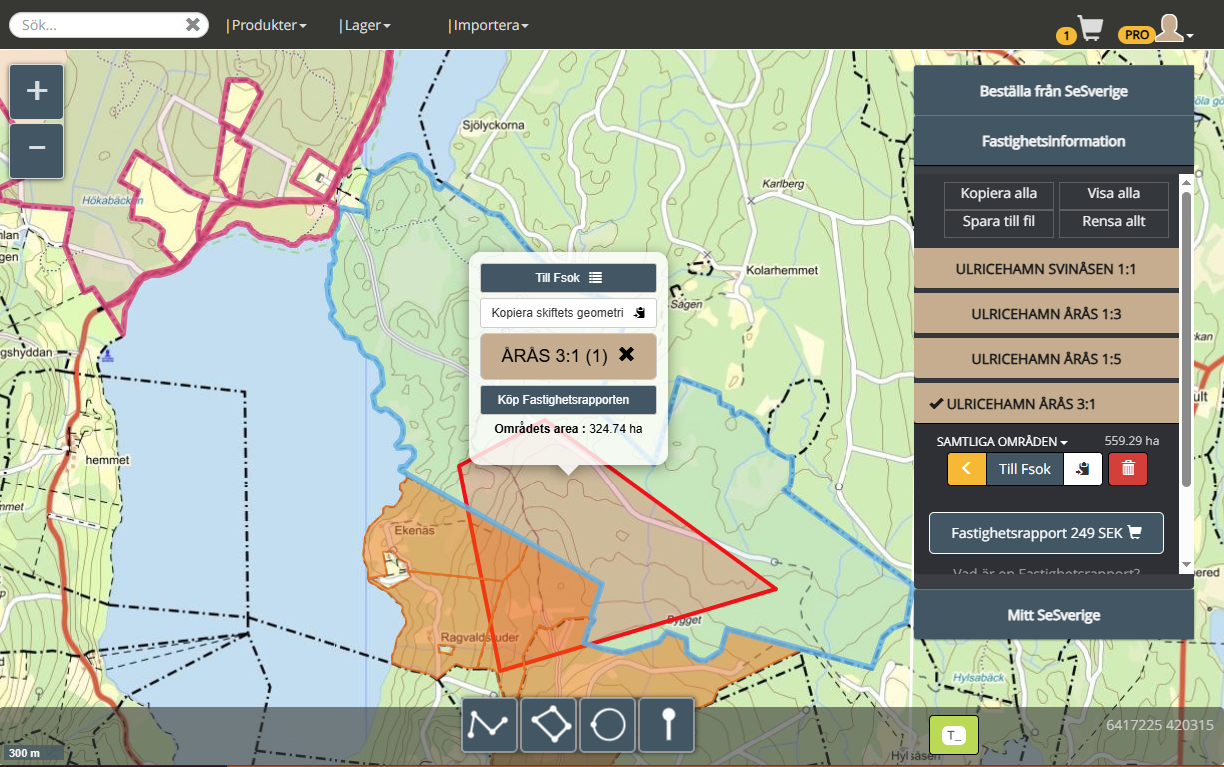Zoom out of the map

(37, 150)
